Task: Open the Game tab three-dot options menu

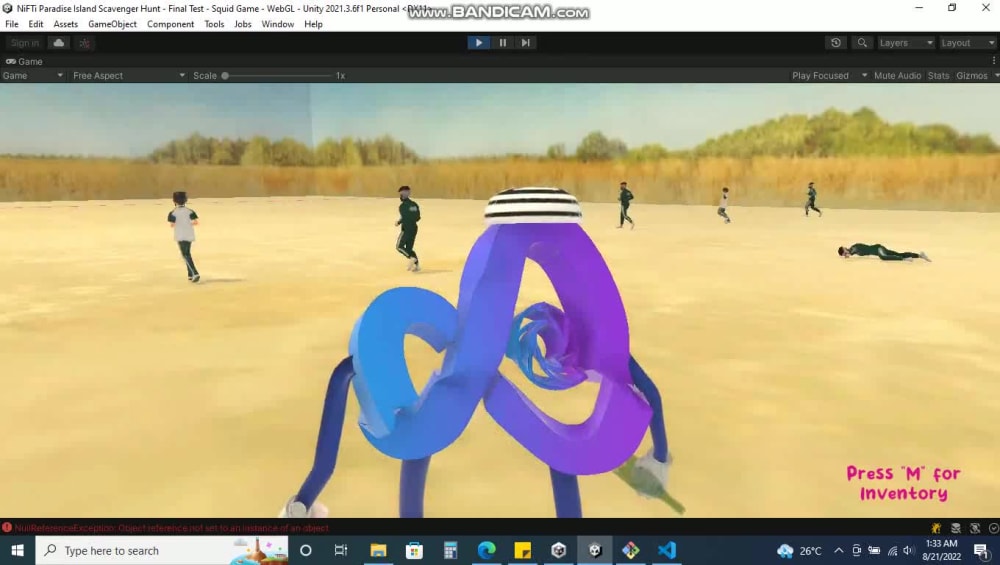Action: pos(994,61)
